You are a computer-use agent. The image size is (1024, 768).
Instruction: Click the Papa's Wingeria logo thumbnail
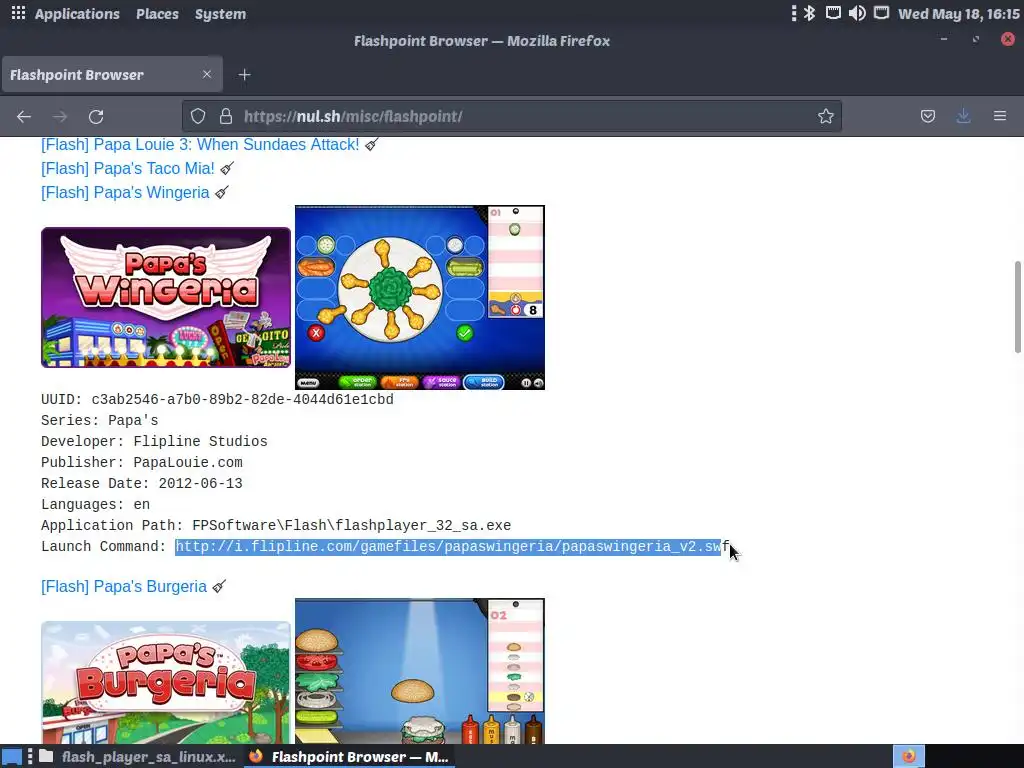pyautogui.click(x=166, y=297)
